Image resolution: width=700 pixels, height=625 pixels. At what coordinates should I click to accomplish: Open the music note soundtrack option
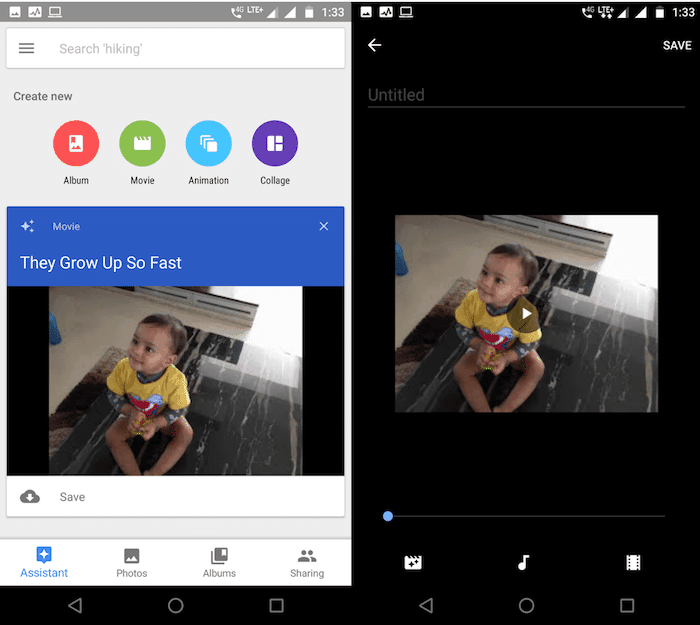pos(523,562)
